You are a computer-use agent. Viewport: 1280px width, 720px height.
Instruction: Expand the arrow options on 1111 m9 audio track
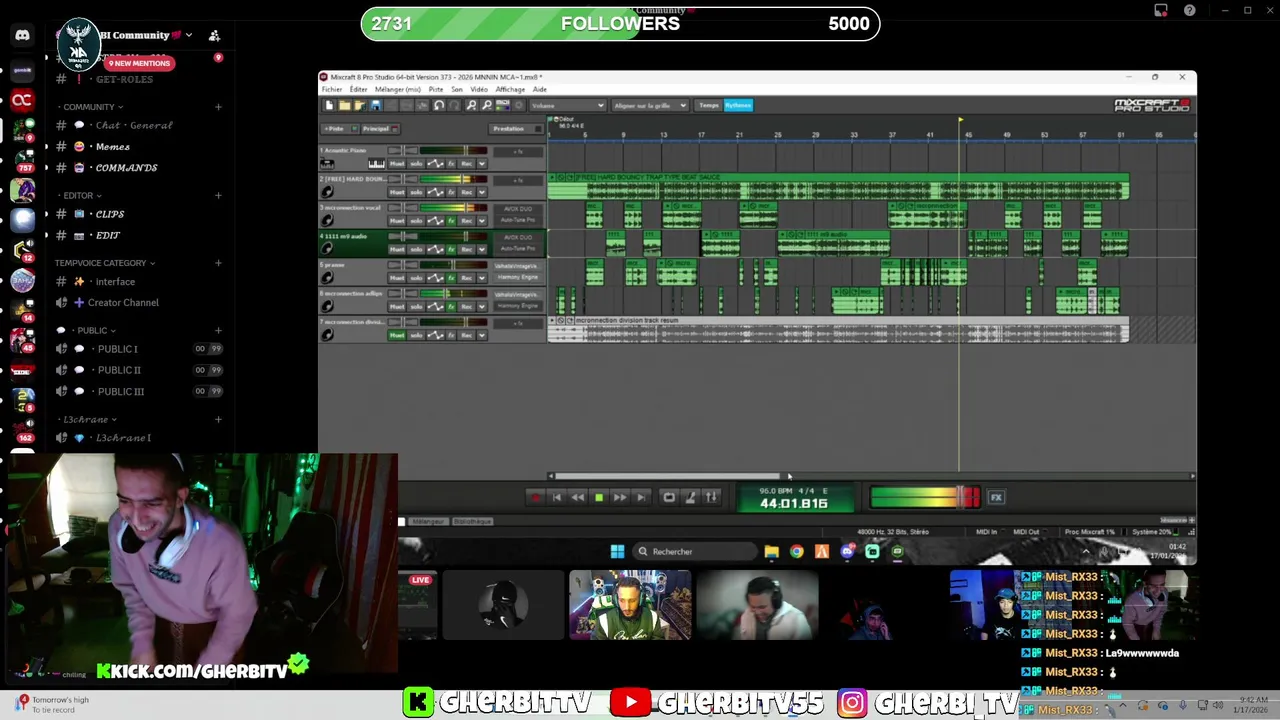(482, 249)
